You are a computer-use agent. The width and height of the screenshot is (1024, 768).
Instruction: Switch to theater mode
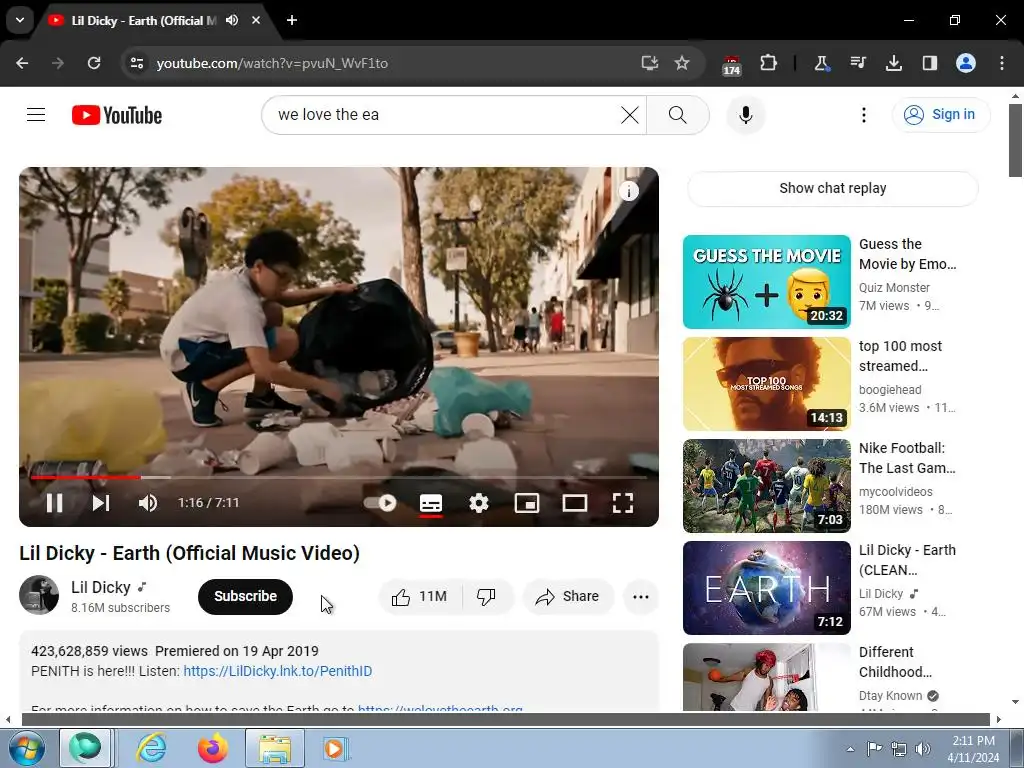point(575,503)
